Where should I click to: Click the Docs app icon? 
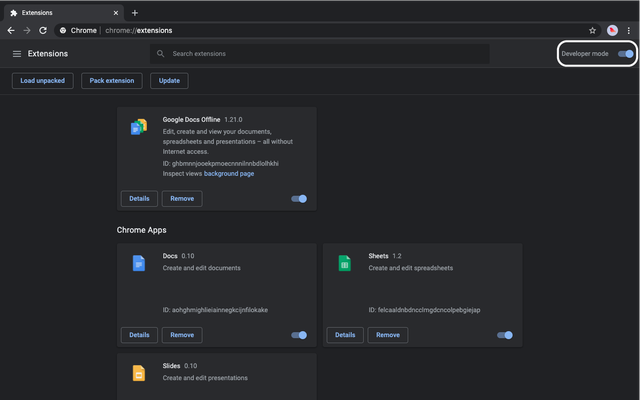(x=139, y=263)
